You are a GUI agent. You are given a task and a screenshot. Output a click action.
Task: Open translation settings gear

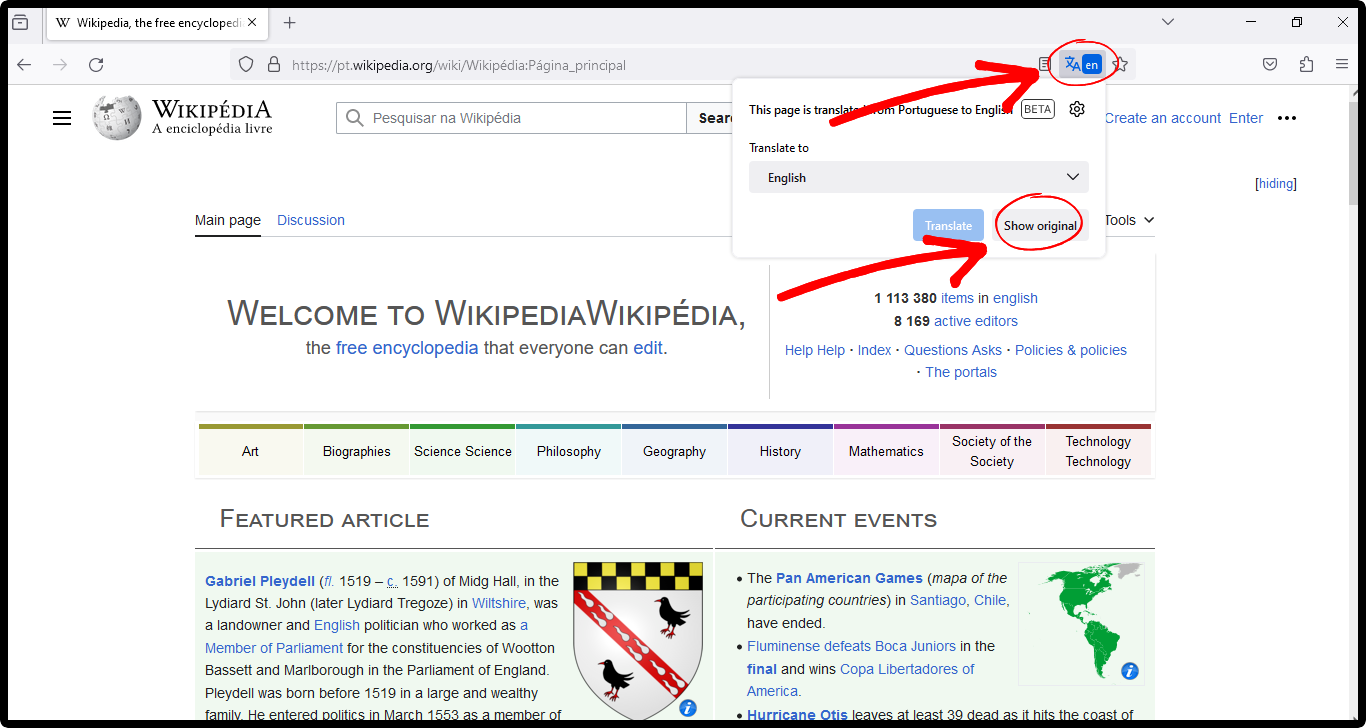(1077, 109)
